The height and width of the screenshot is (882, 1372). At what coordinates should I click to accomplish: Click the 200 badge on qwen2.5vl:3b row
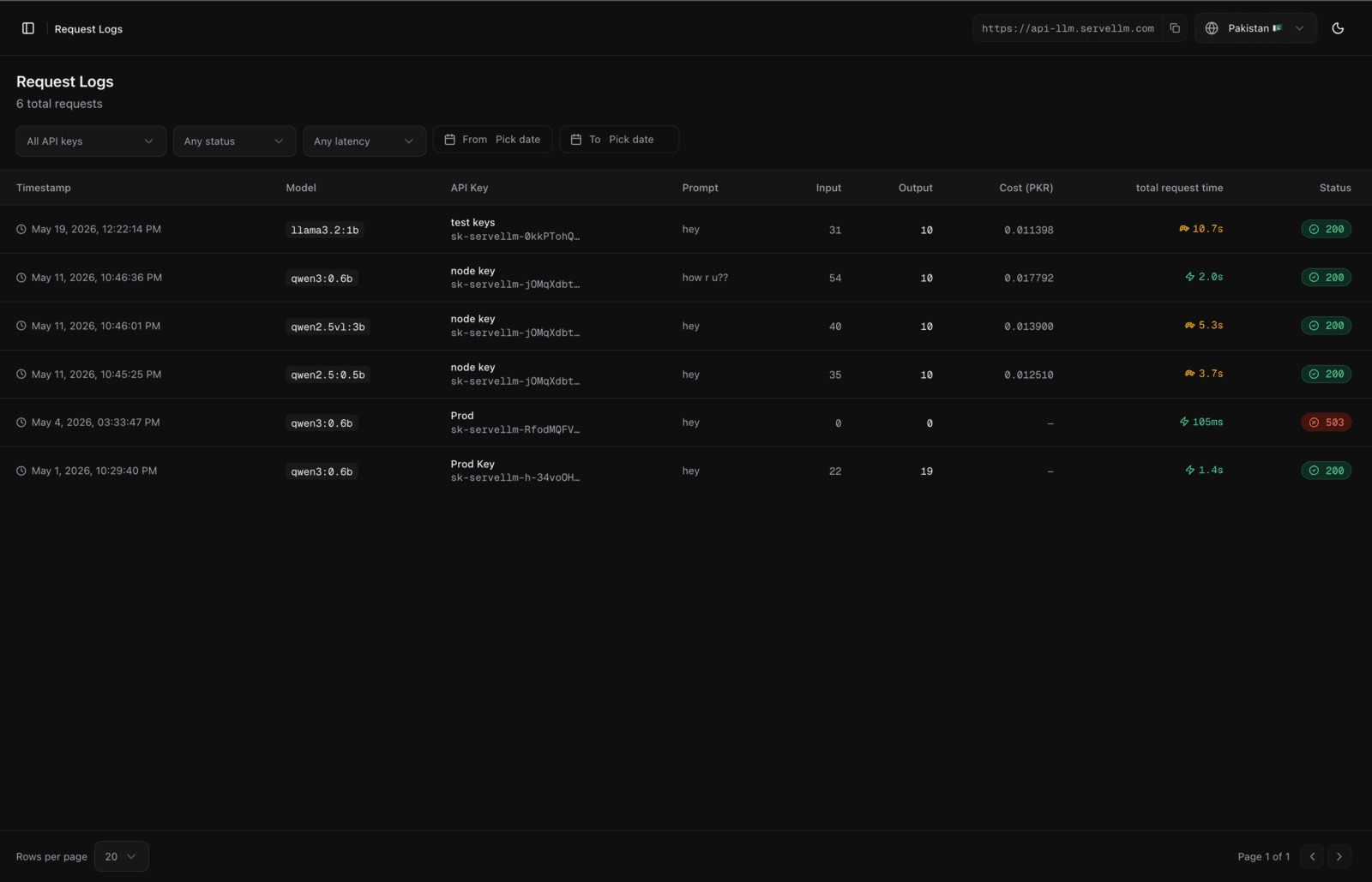click(1326, 326)
